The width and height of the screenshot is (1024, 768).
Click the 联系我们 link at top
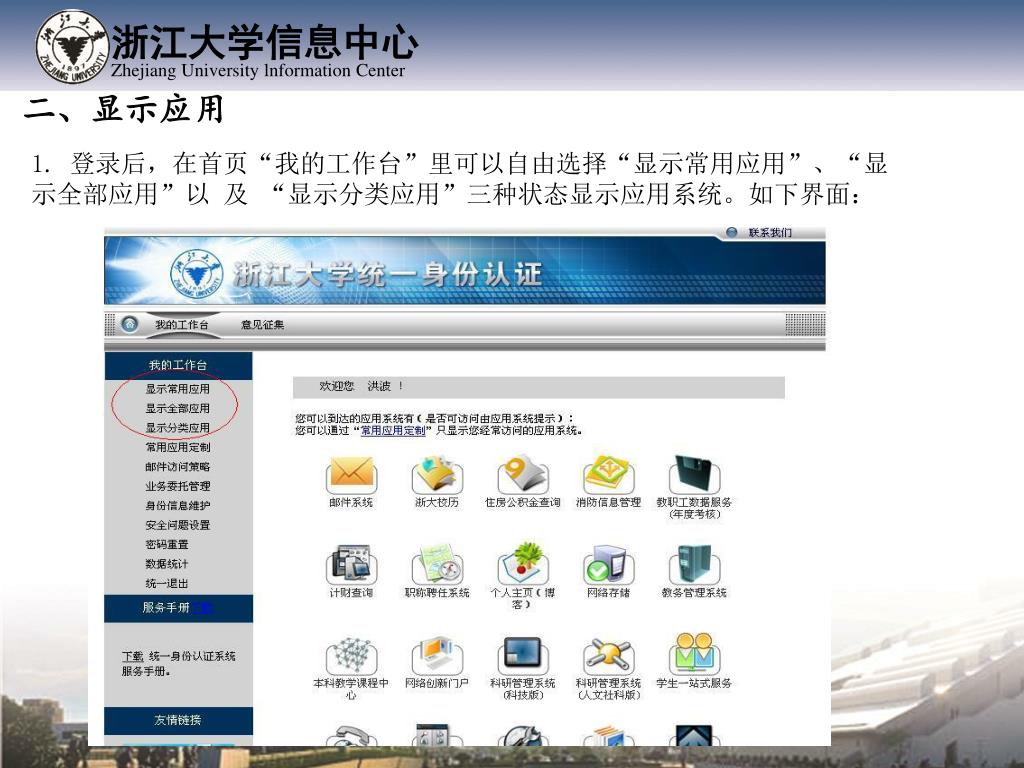tap(770, 232)
